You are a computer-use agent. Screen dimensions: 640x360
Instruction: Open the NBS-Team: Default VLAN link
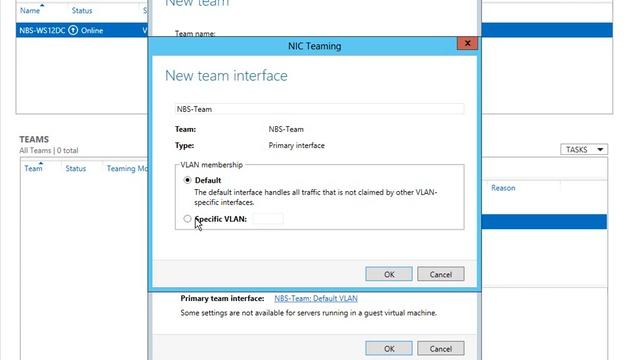tap(316, 298)
